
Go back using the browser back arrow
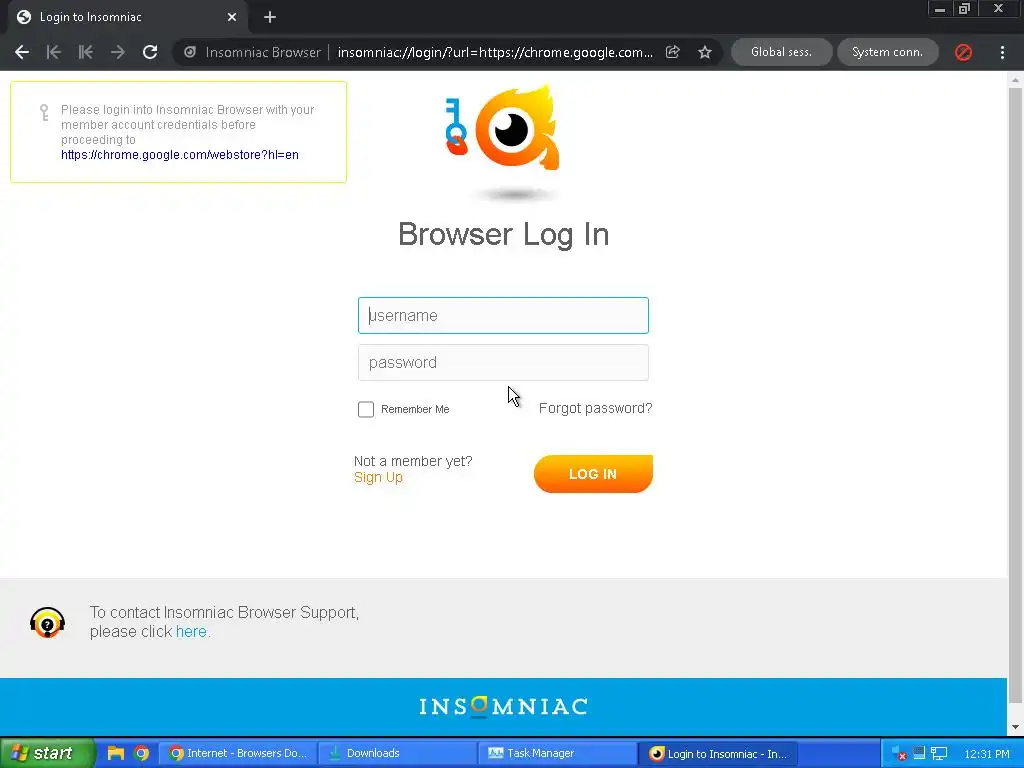(x=22, y=52)
